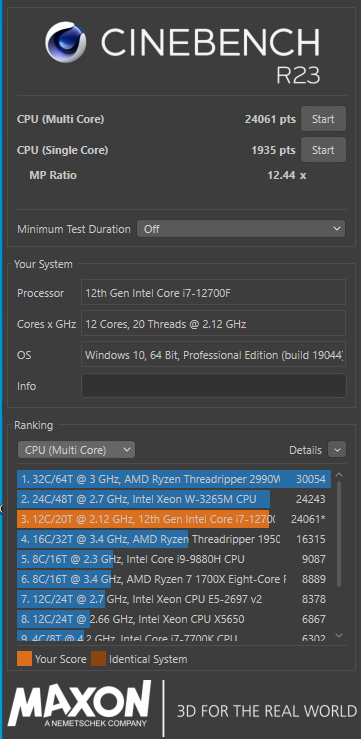The height and width of the screenshot is (739, 361).
Task: Select the Xeon E5-2697 v2 ranking row
Action: (173, 599)
